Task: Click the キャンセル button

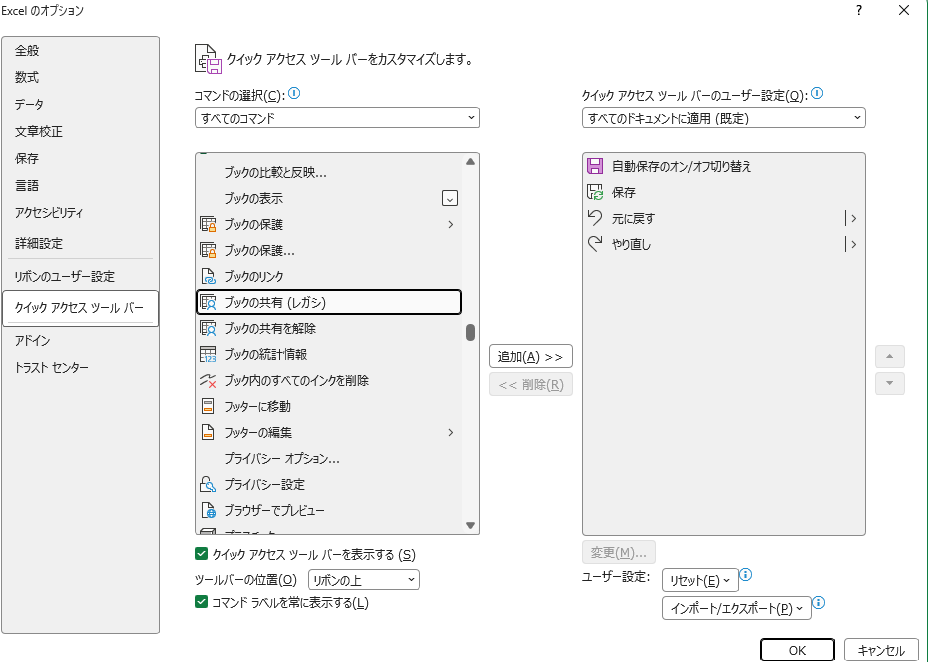Action: [x=881, y=650]
